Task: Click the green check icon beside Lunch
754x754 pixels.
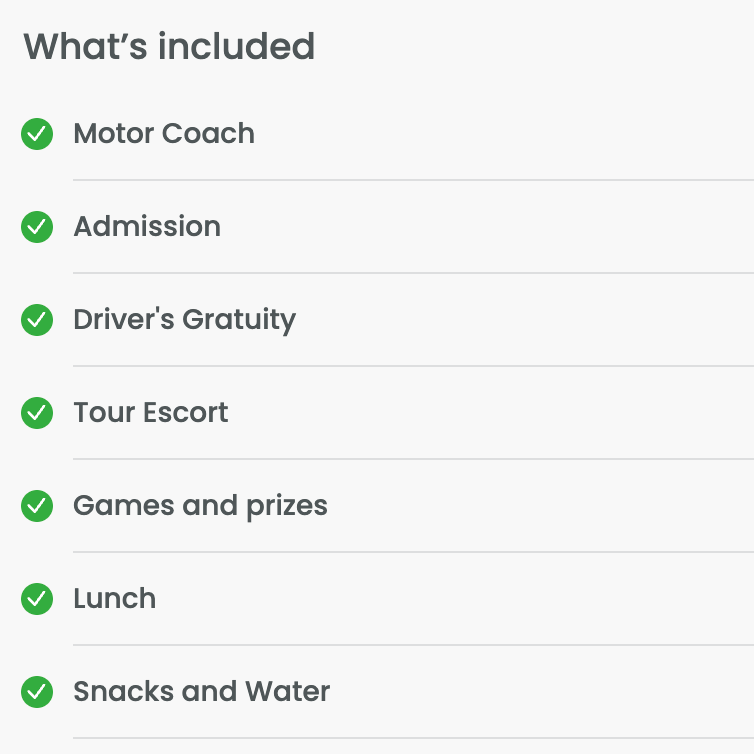Action: pos(37,599)
